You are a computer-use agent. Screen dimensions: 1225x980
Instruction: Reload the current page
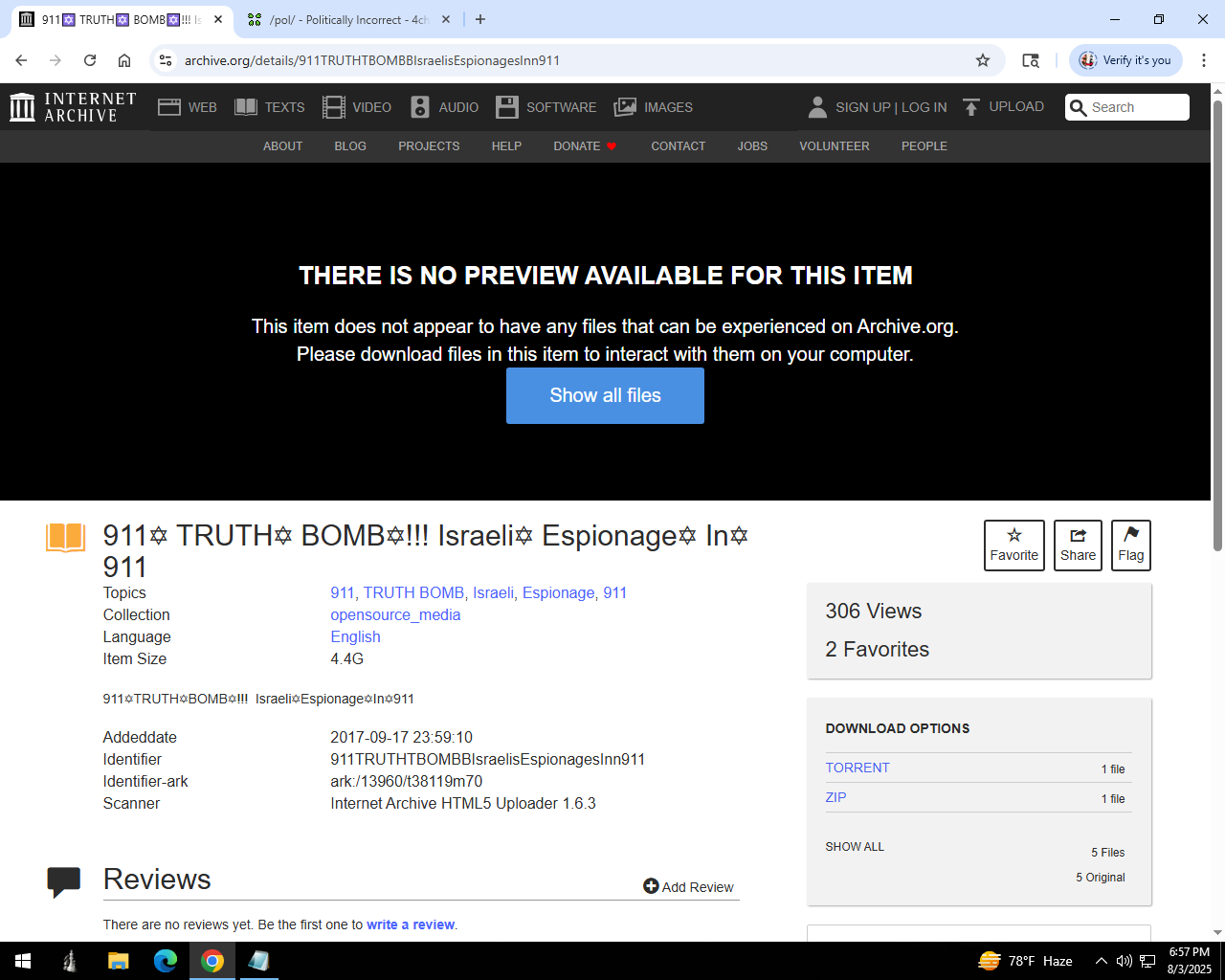[90, 60]
